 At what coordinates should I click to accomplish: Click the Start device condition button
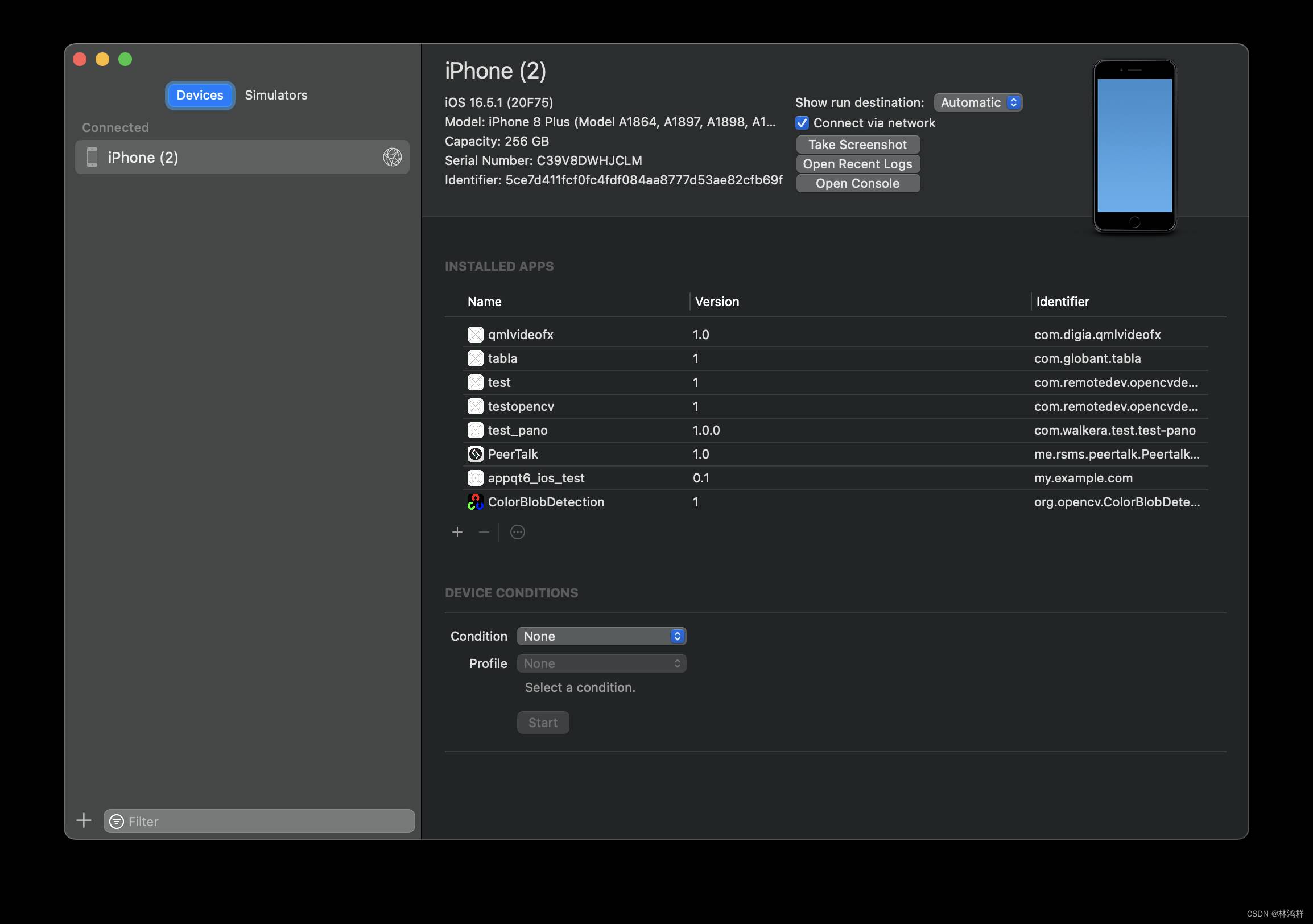click(543, 723)
